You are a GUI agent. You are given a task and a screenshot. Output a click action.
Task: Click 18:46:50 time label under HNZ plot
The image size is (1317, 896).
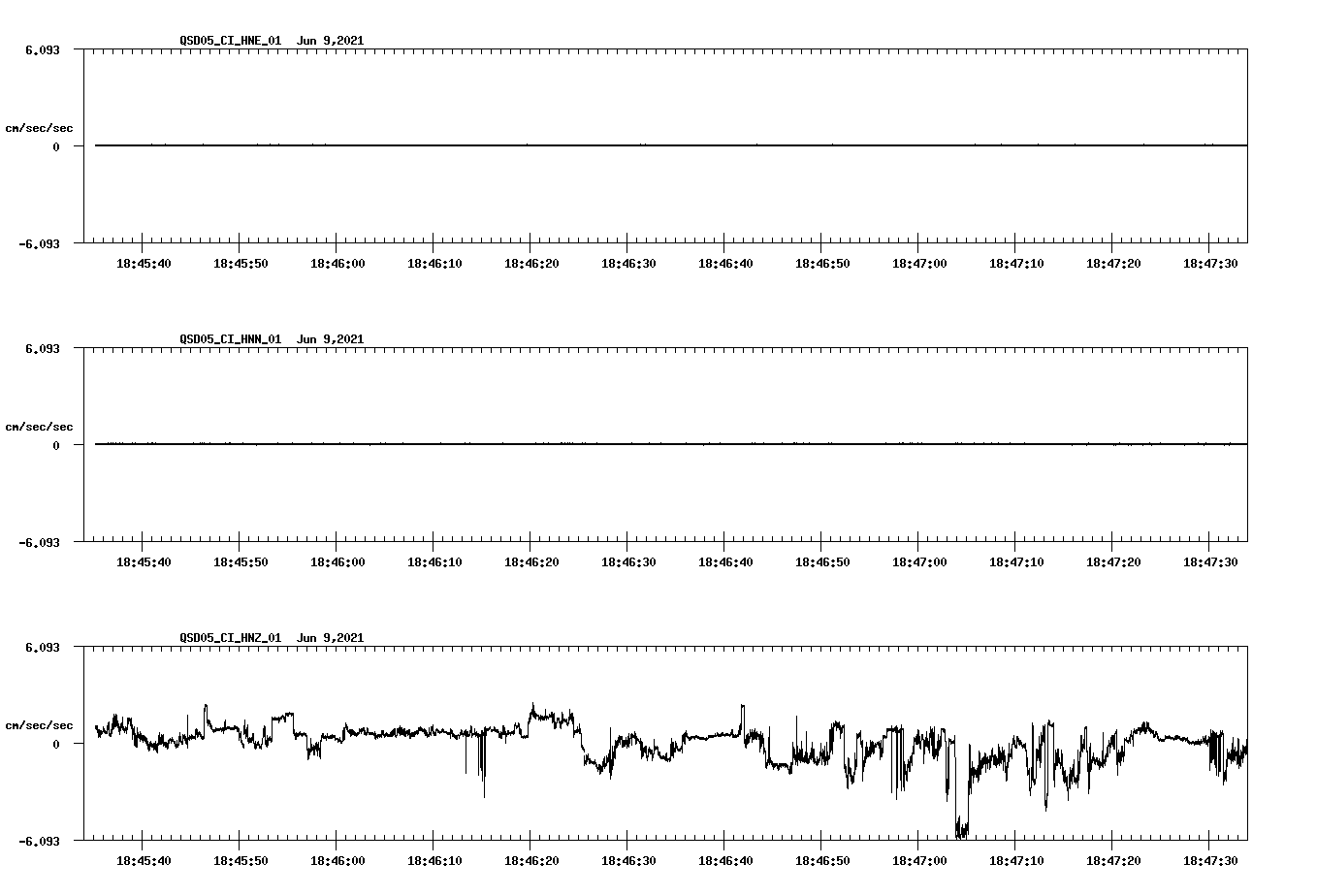822,861
